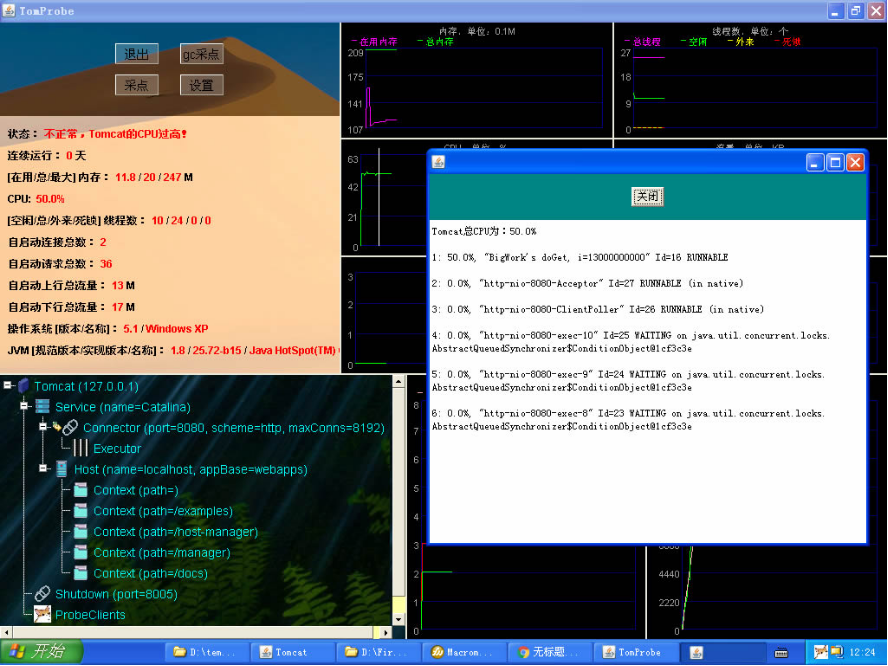The width and height of the screenshot is (888, 666).
Task: Click the Connector port=8080 chain-link icon
Action: [70, 428]
